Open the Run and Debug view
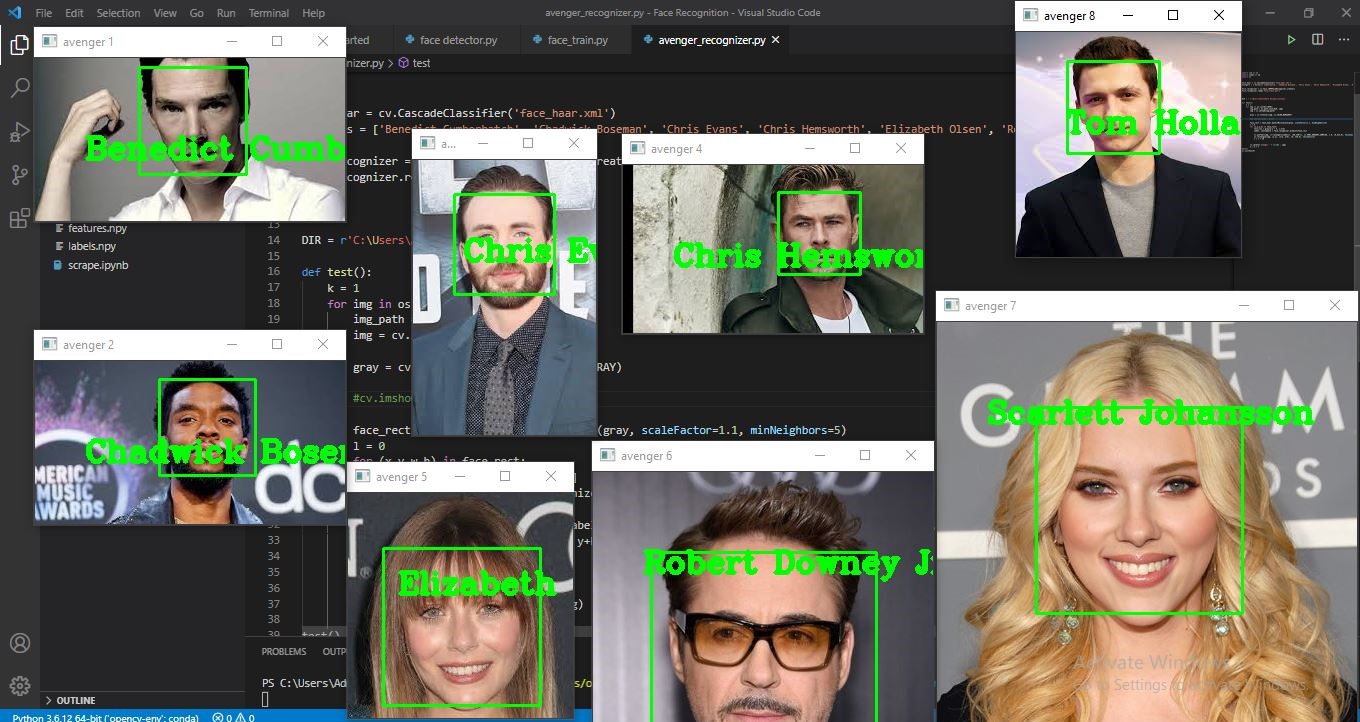 (20, 132)
